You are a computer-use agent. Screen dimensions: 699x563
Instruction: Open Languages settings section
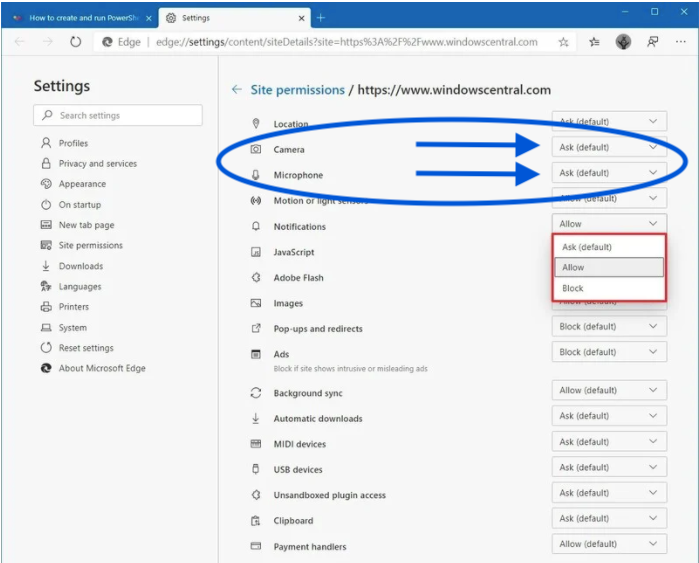[71, 286]
